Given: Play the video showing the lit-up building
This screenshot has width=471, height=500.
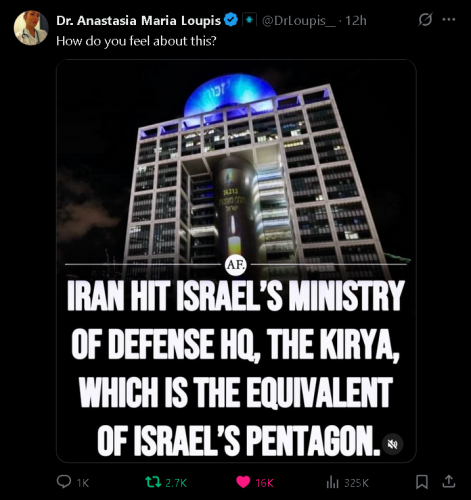Looking at the screenshot, I should 236,261.
